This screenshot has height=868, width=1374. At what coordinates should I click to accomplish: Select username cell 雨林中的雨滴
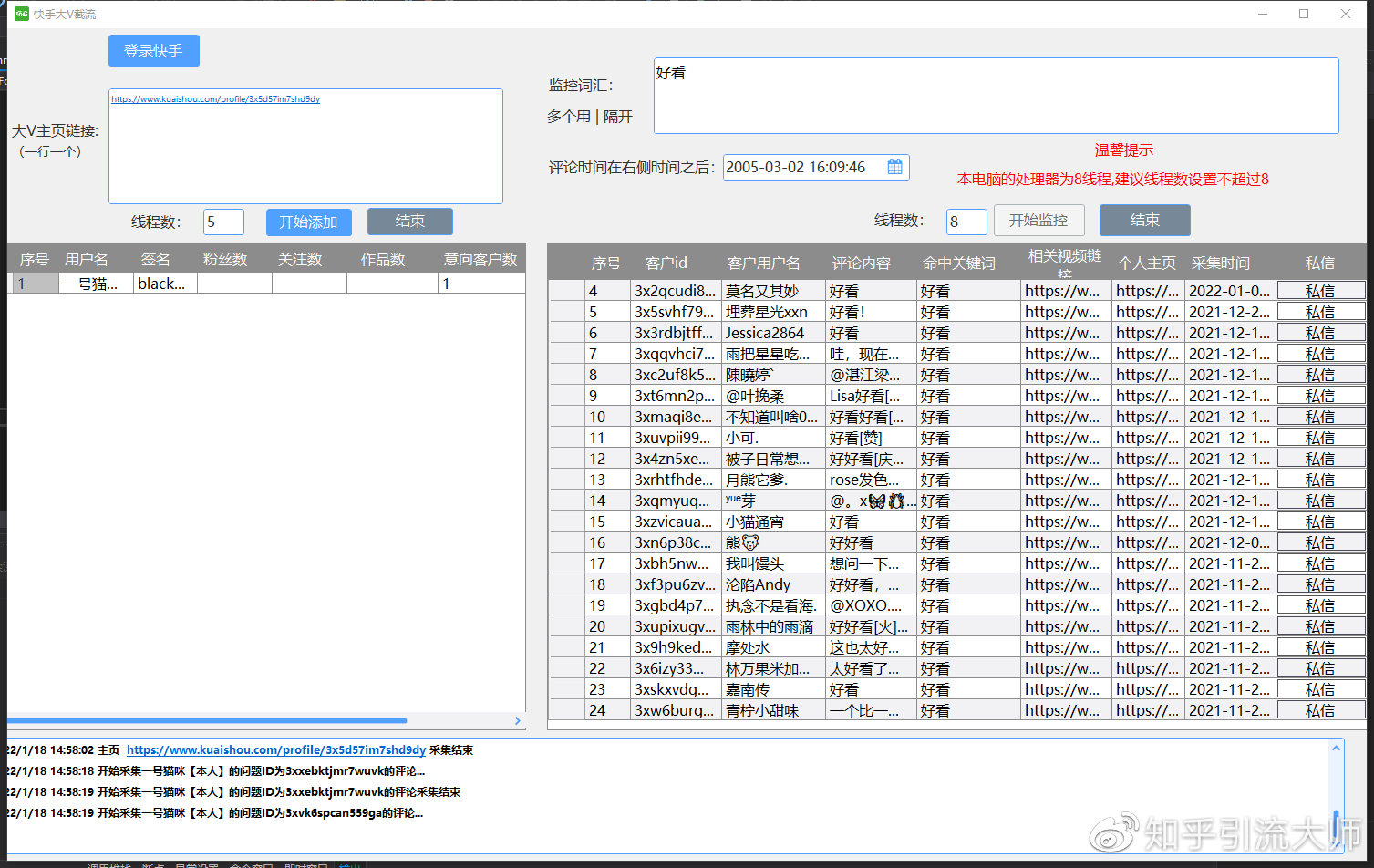tap(773, 626)
